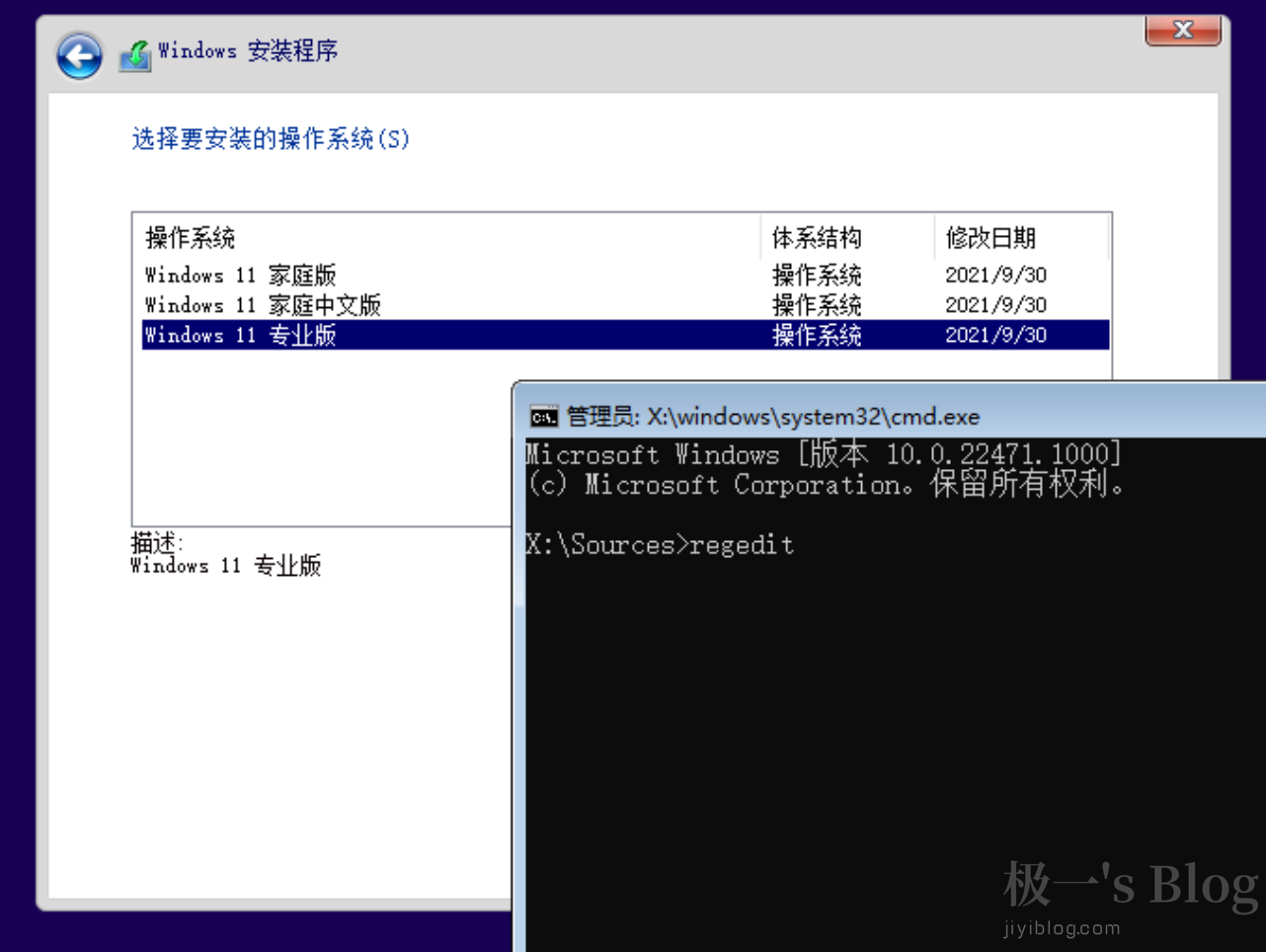
Task: Click the cmd.exe window title bar icon
Action: [x=543, y=417]
